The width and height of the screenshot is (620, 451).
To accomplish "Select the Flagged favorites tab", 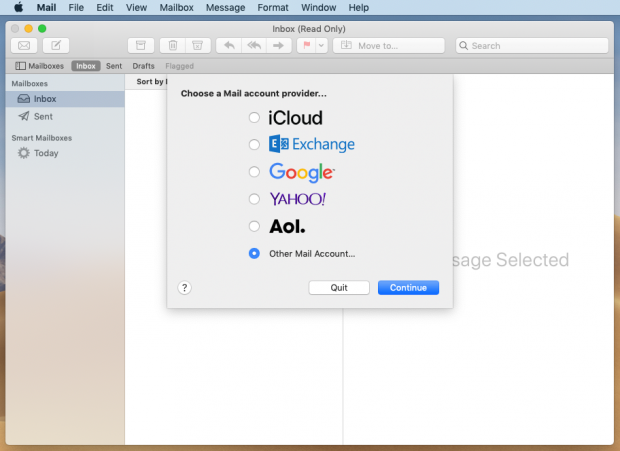I will coord(180,66).
